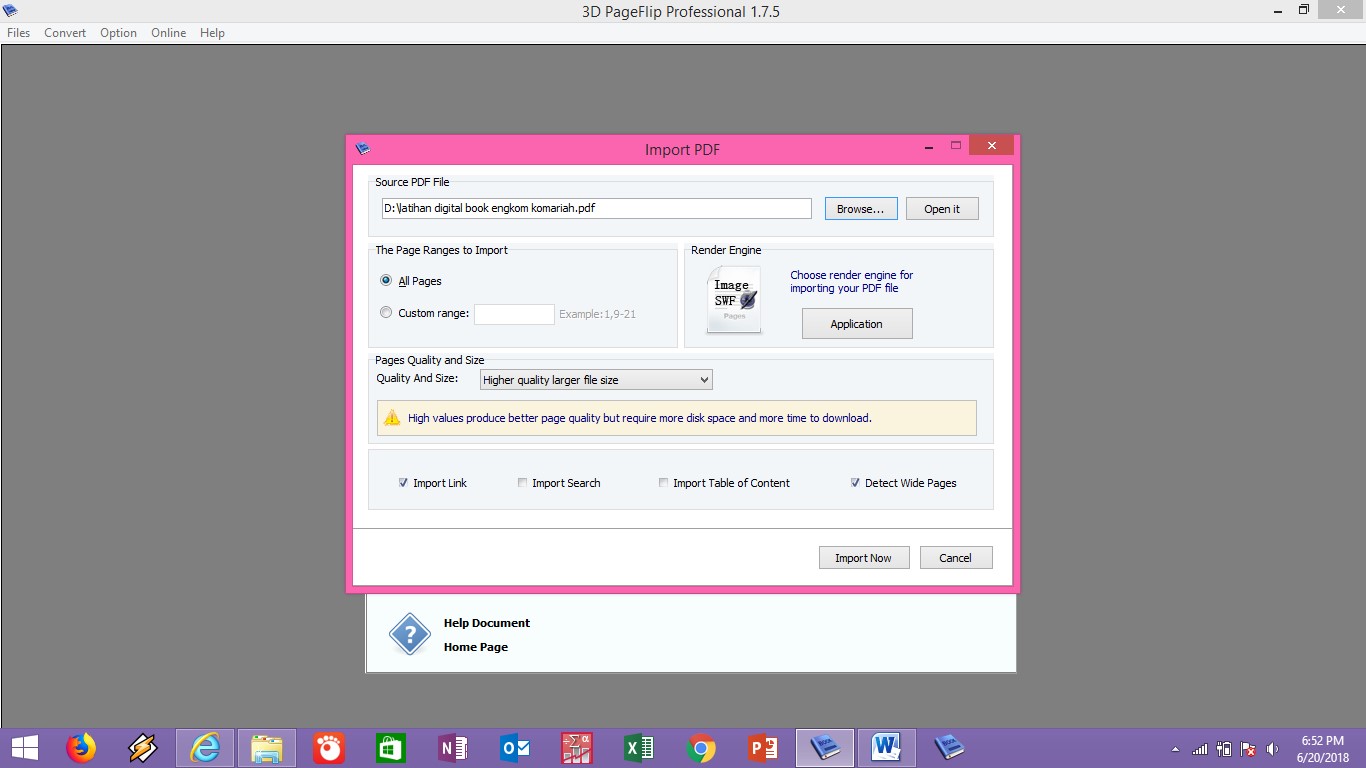Click the highlighted 3D PageFlip taskbar button

click(825, 748)
